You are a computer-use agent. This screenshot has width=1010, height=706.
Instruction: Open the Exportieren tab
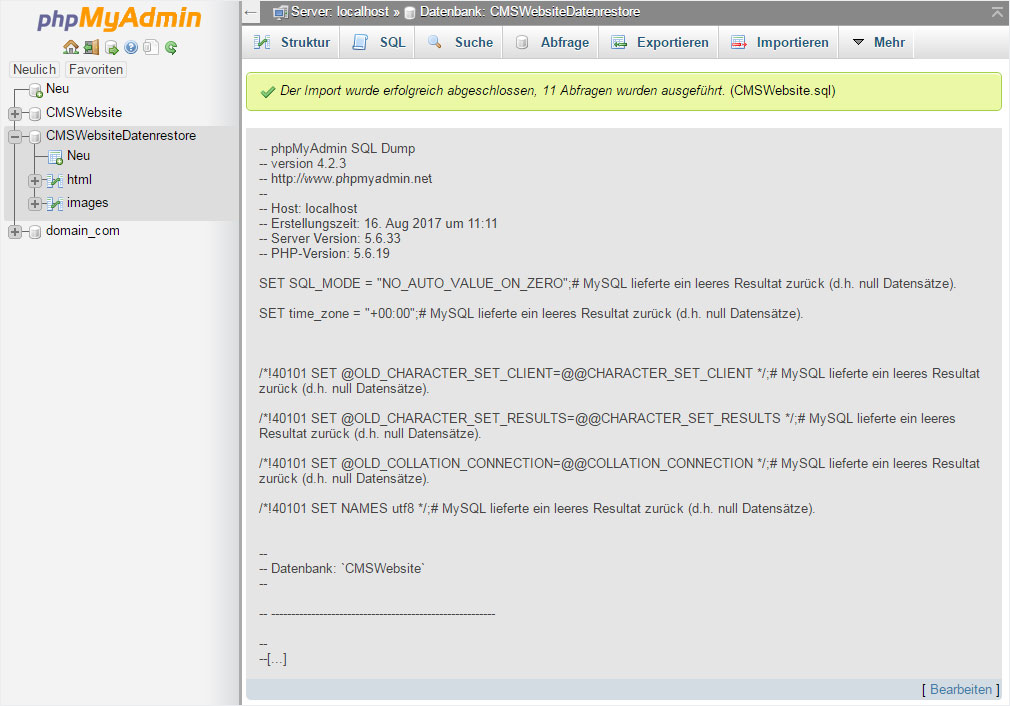(x=660, y=43)
